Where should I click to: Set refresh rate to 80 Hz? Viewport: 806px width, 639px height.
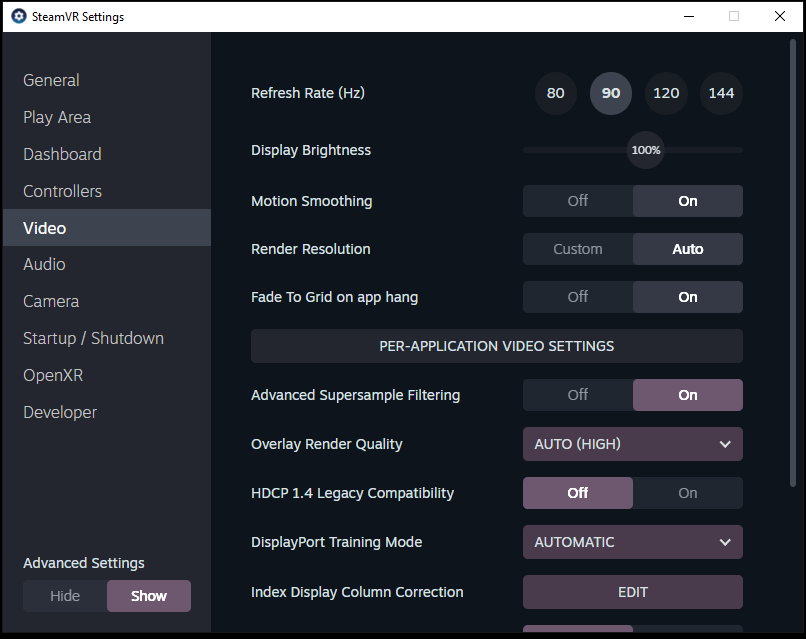point(556,93)
